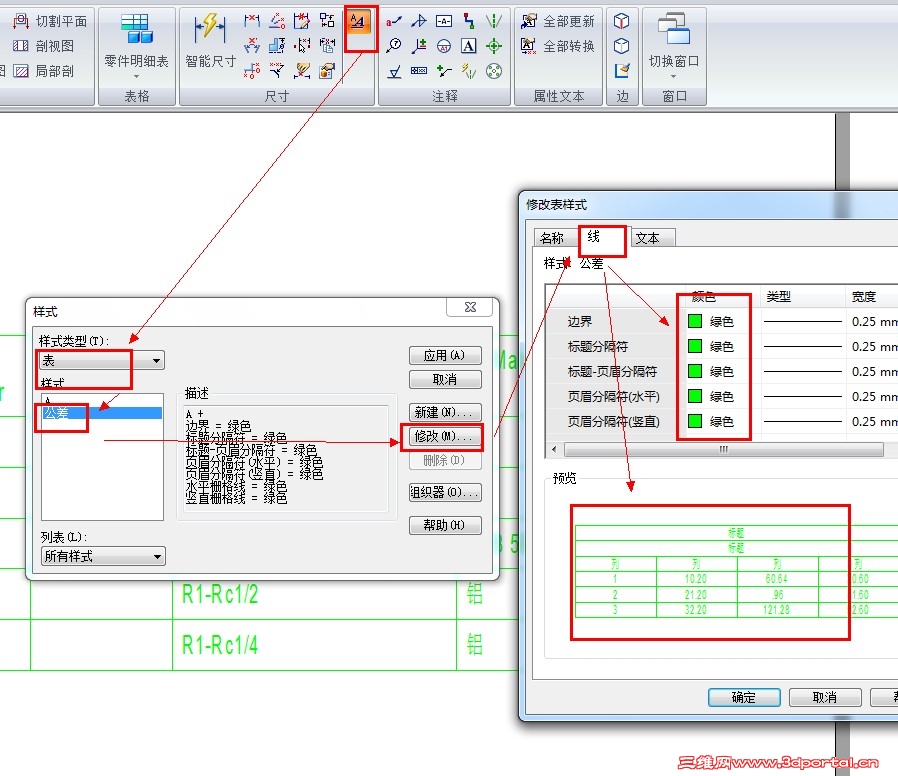Click the 边界 green color swatch
The image size is (898, 776).
pos(695,321)
